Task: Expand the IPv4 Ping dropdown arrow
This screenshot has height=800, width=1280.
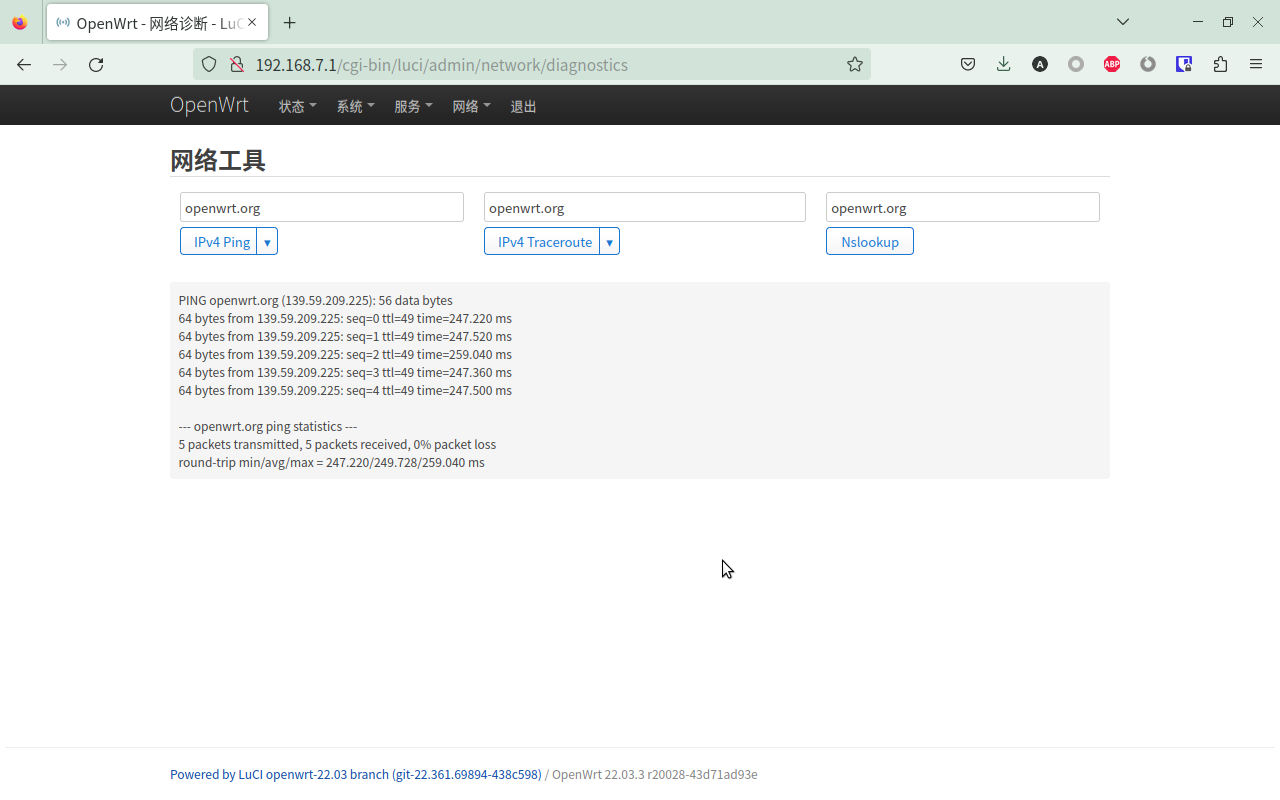Action: [267, 241]
